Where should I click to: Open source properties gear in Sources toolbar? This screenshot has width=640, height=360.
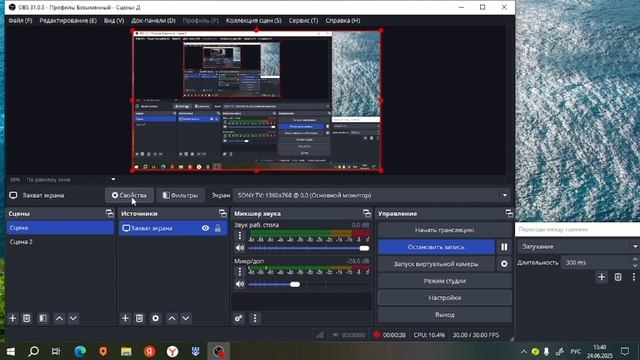point(156,318)
